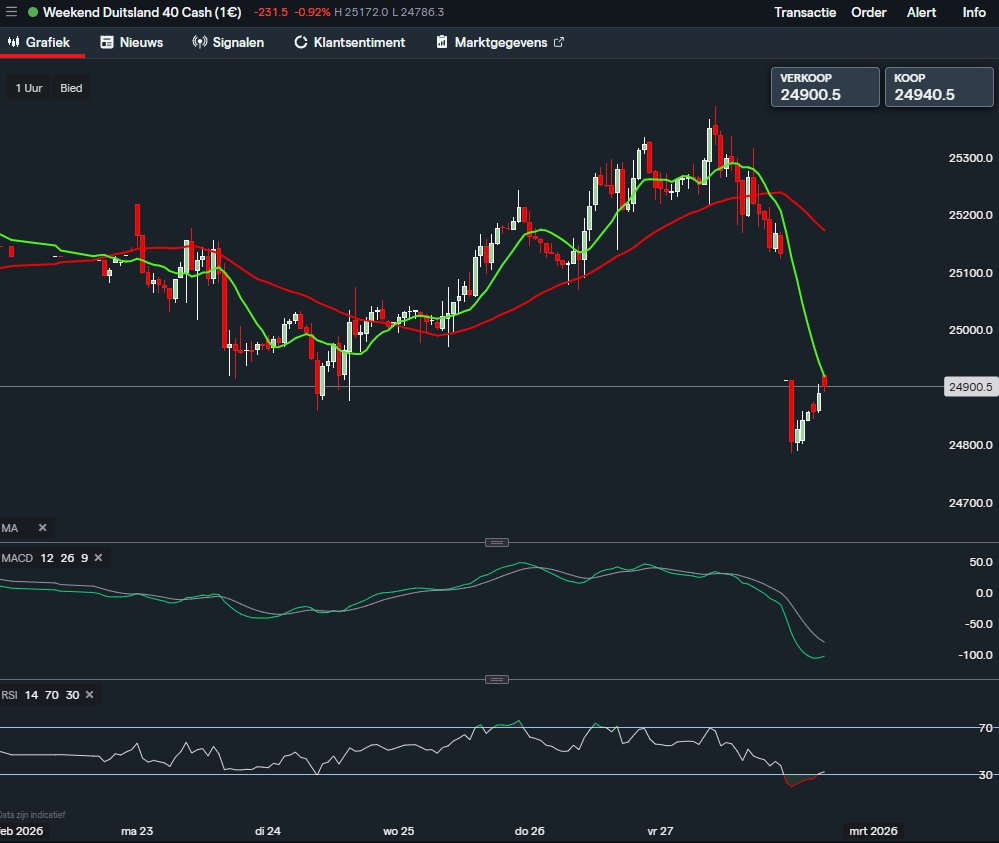Grab the divider handle above MACD panel

497,542
